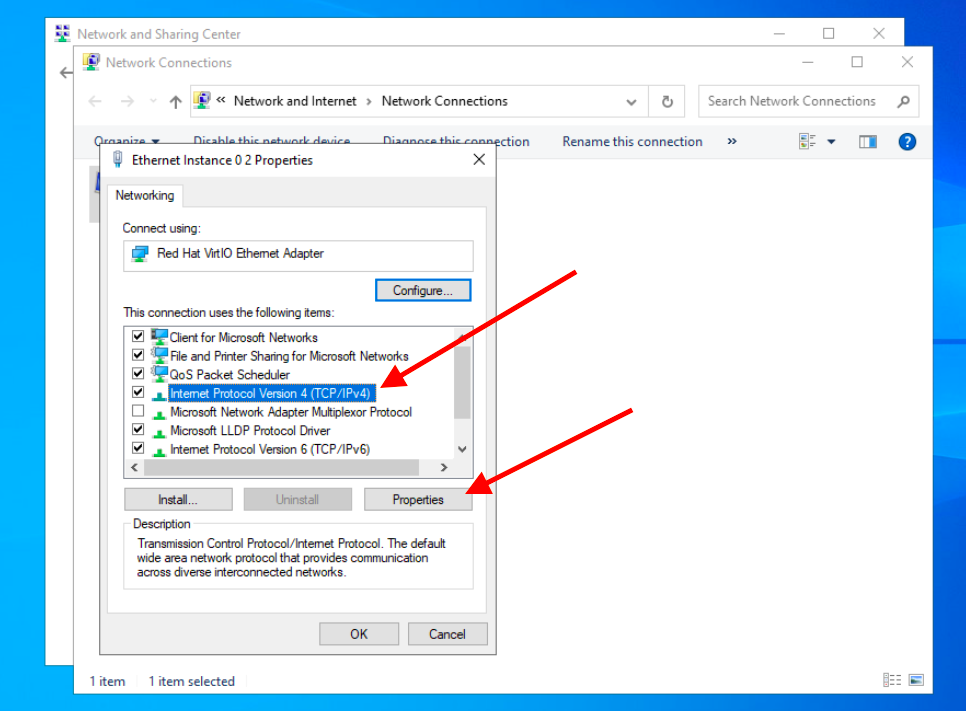Open the recent locations dropdown arrow

point(153,102)
